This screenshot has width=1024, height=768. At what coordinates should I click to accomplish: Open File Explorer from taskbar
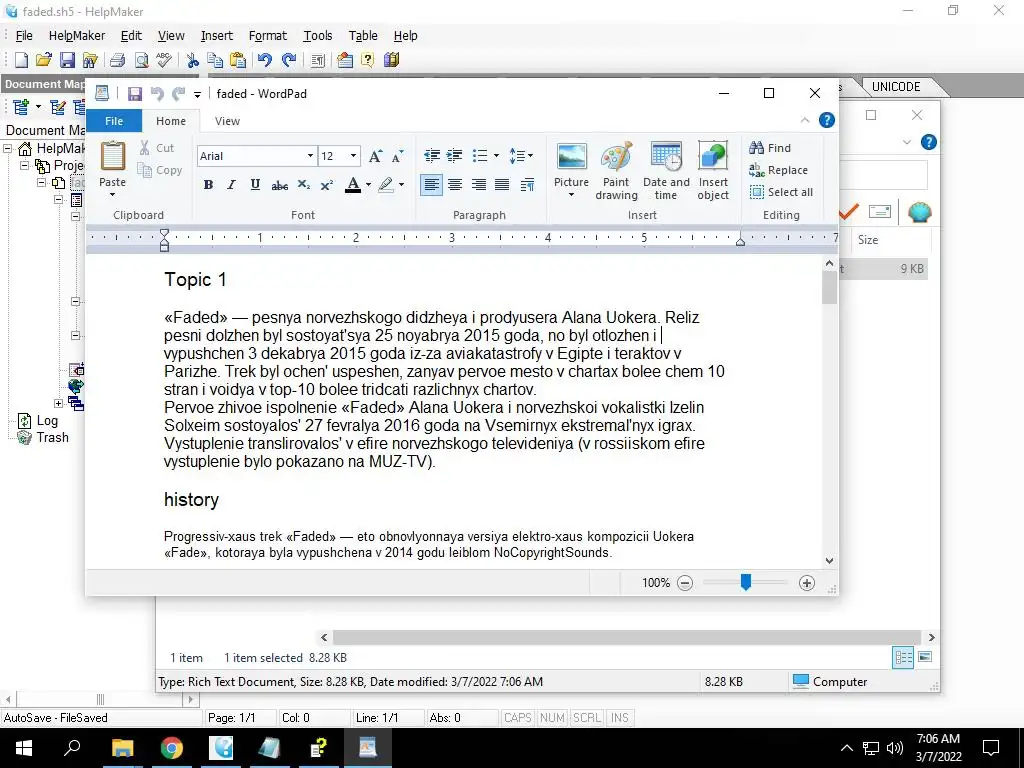[122, 748]
